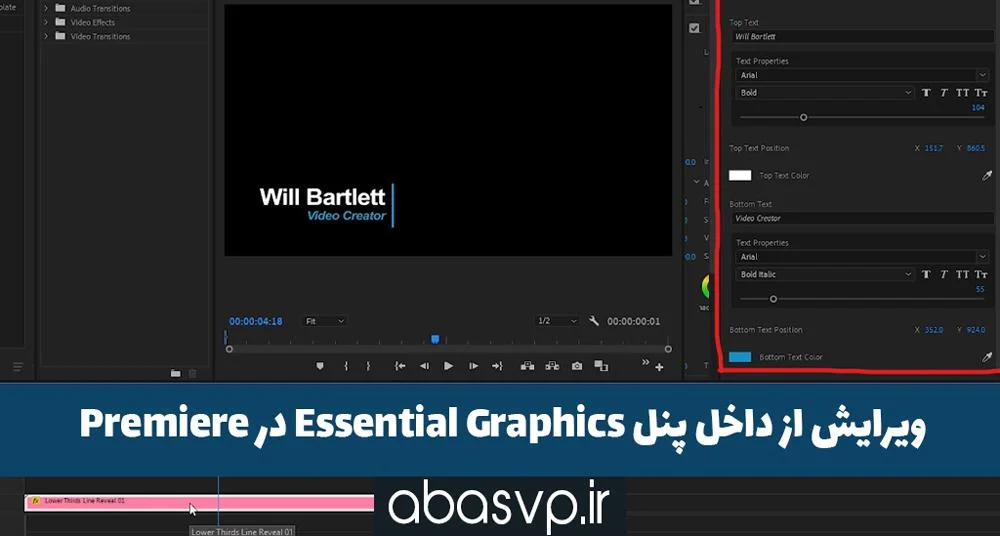Screen dimensions: 1000x536
Task: Click Top Text font size value 104
Action: pos(978,108)
